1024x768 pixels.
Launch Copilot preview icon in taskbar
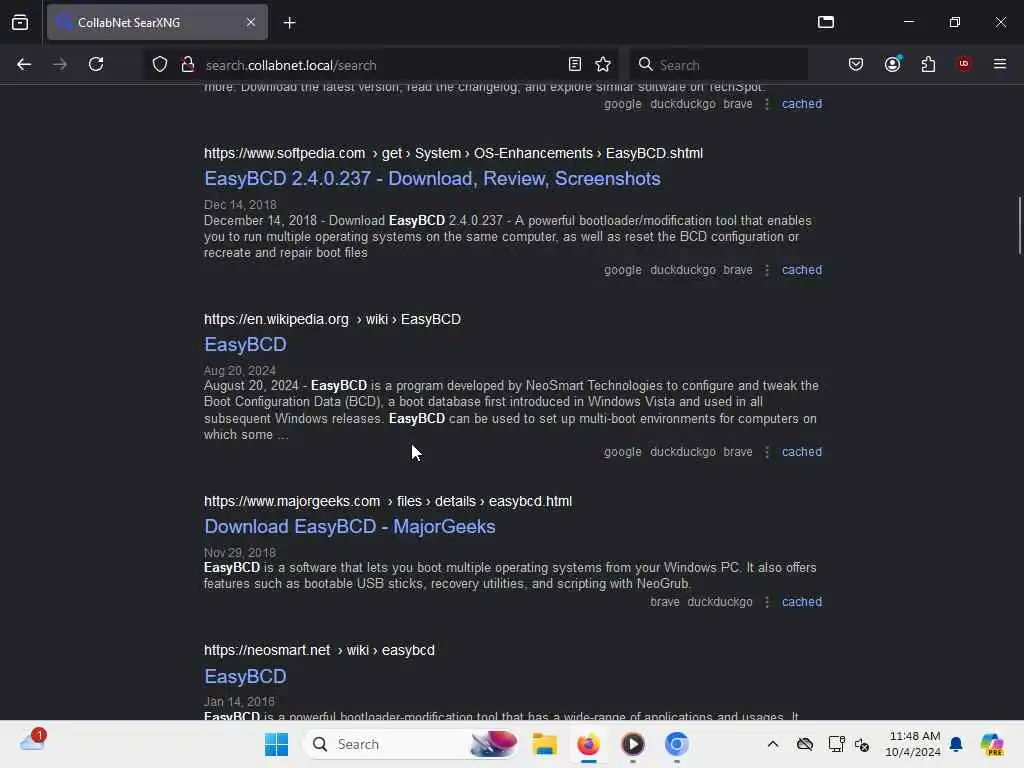[992, 744]
